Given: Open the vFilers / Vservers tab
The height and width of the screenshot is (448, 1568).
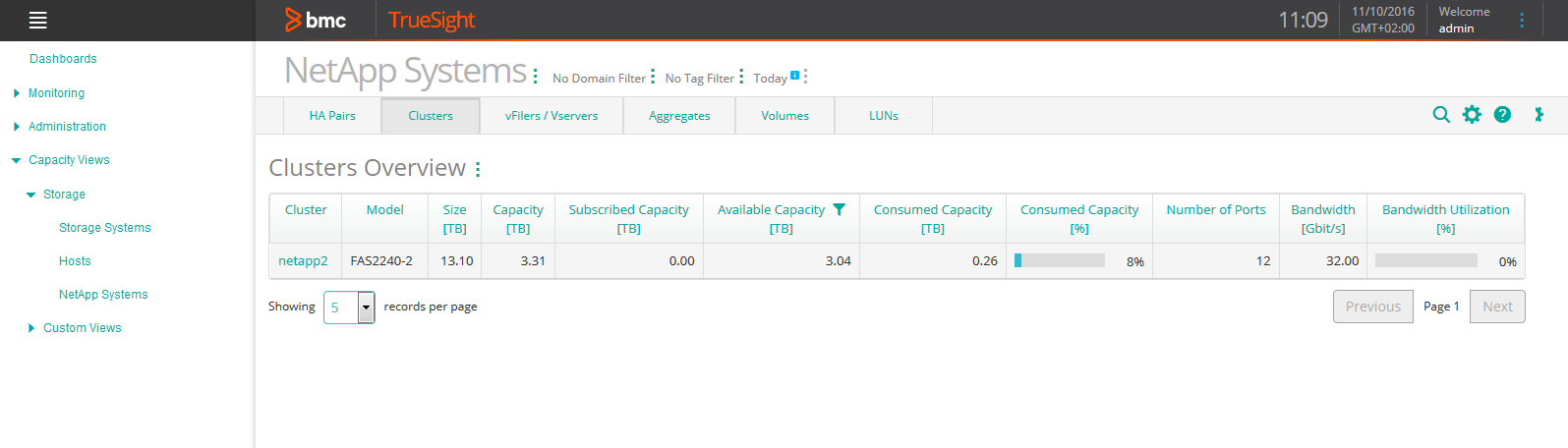Looking at the screenshot, I should coord(552,116).
